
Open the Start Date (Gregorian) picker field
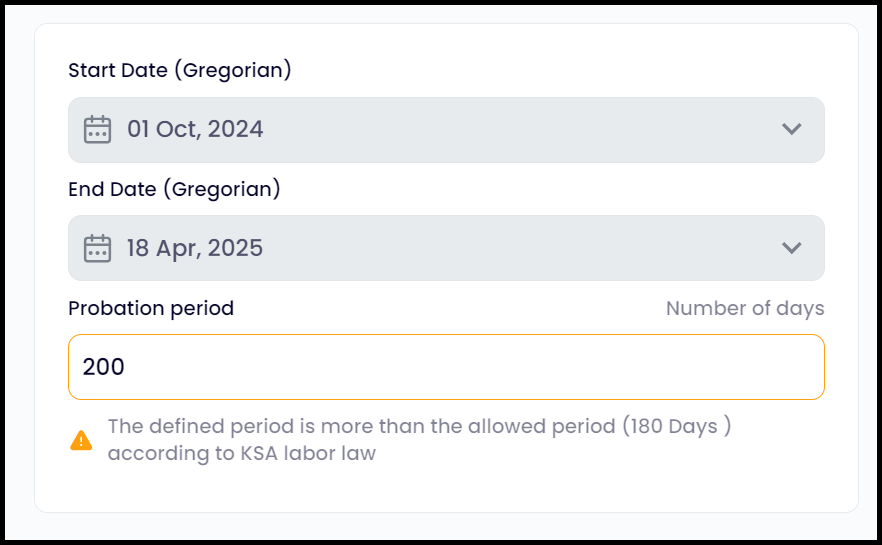446,130
